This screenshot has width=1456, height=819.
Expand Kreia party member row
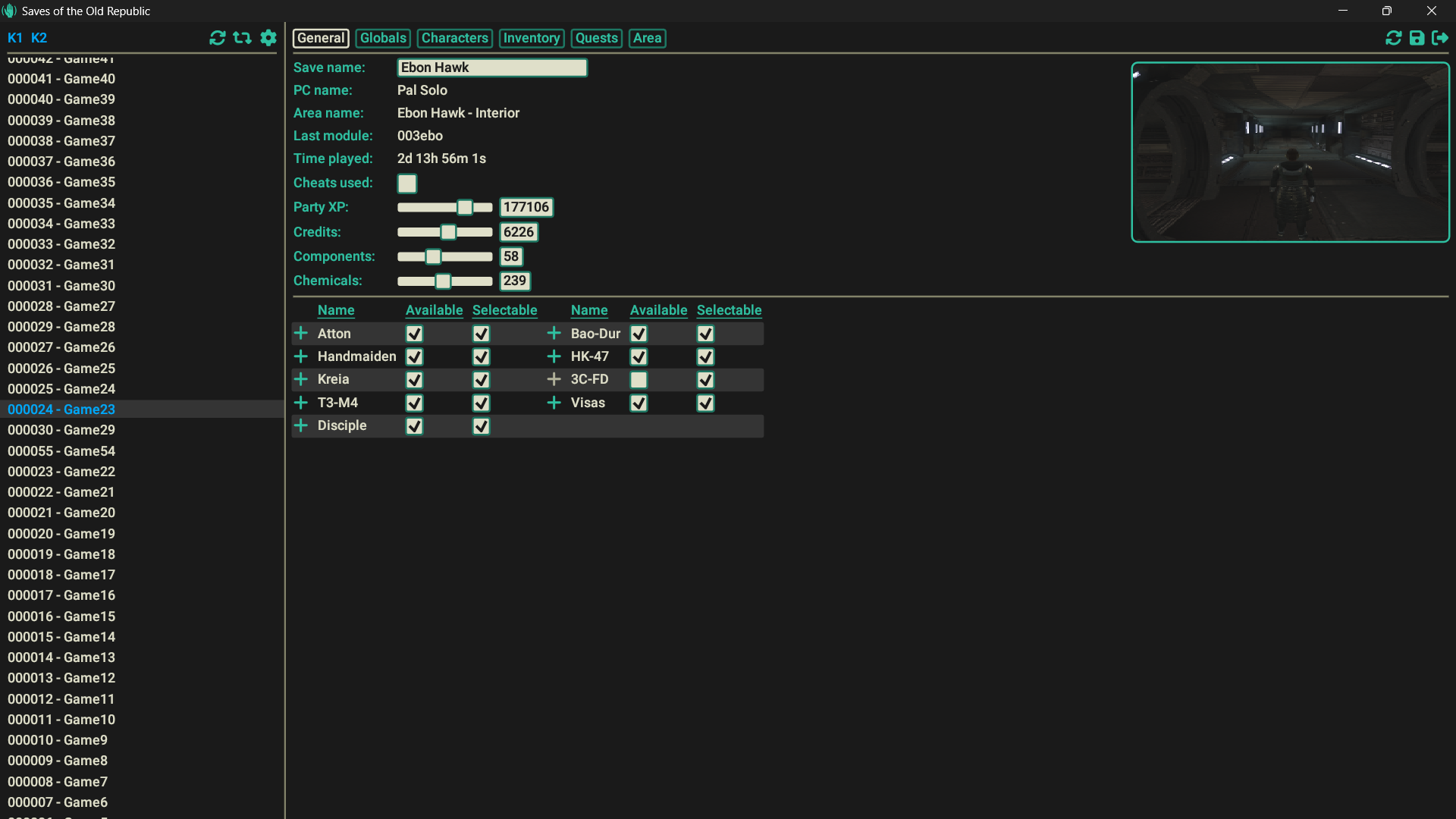(x=301, y=379)
